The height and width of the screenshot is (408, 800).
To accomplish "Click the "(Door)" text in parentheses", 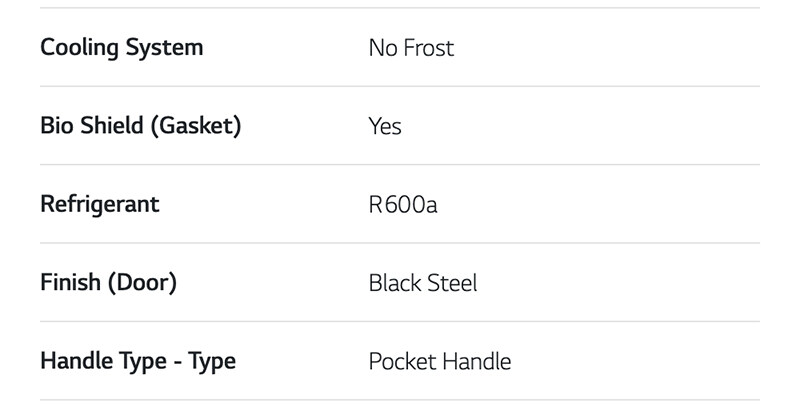I will point(142,283).
